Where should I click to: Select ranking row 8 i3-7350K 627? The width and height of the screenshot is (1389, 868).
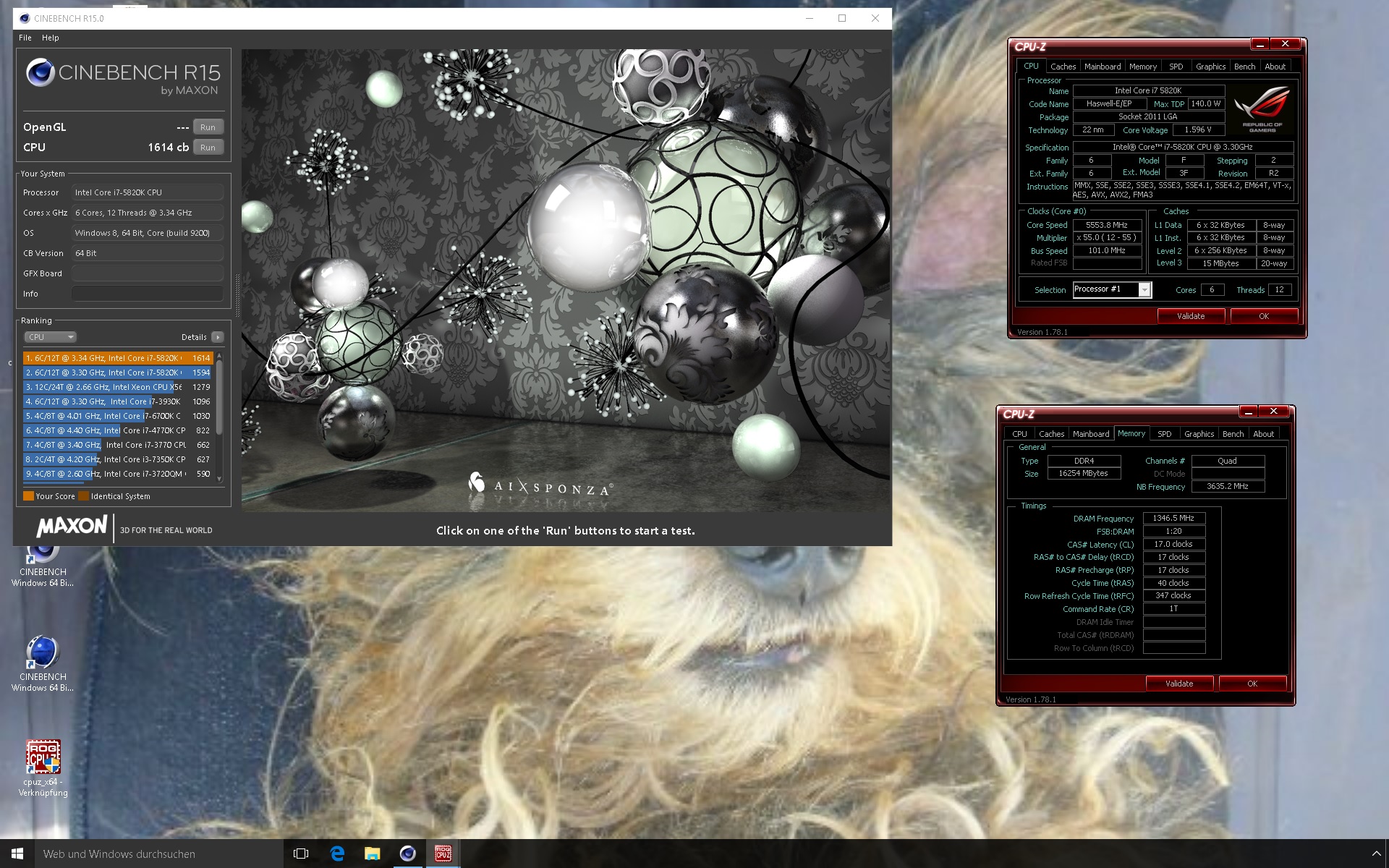point(117,459)
